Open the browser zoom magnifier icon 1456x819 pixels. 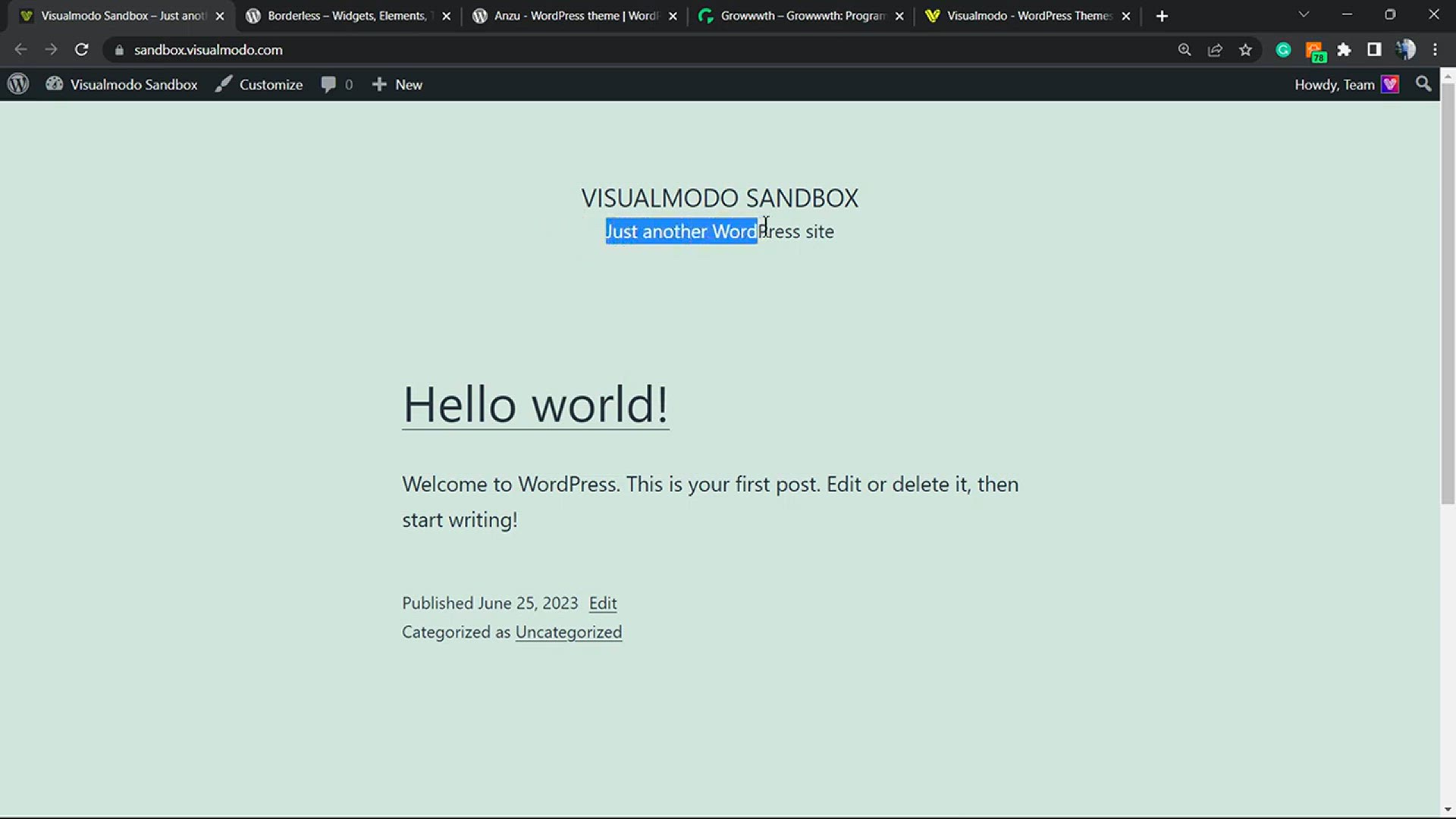tap(1185, 49)
